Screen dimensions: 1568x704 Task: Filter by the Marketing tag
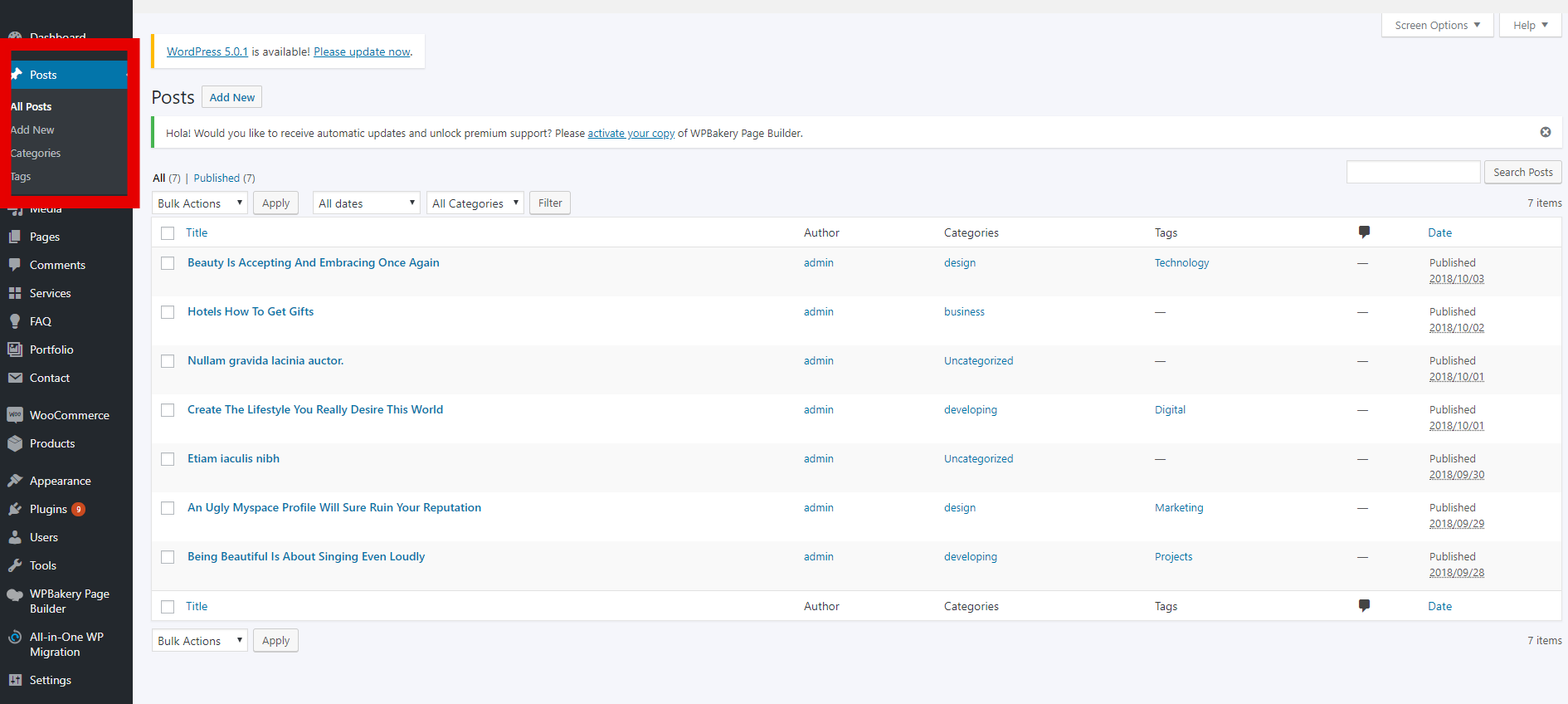click(x=1179, y=507)
